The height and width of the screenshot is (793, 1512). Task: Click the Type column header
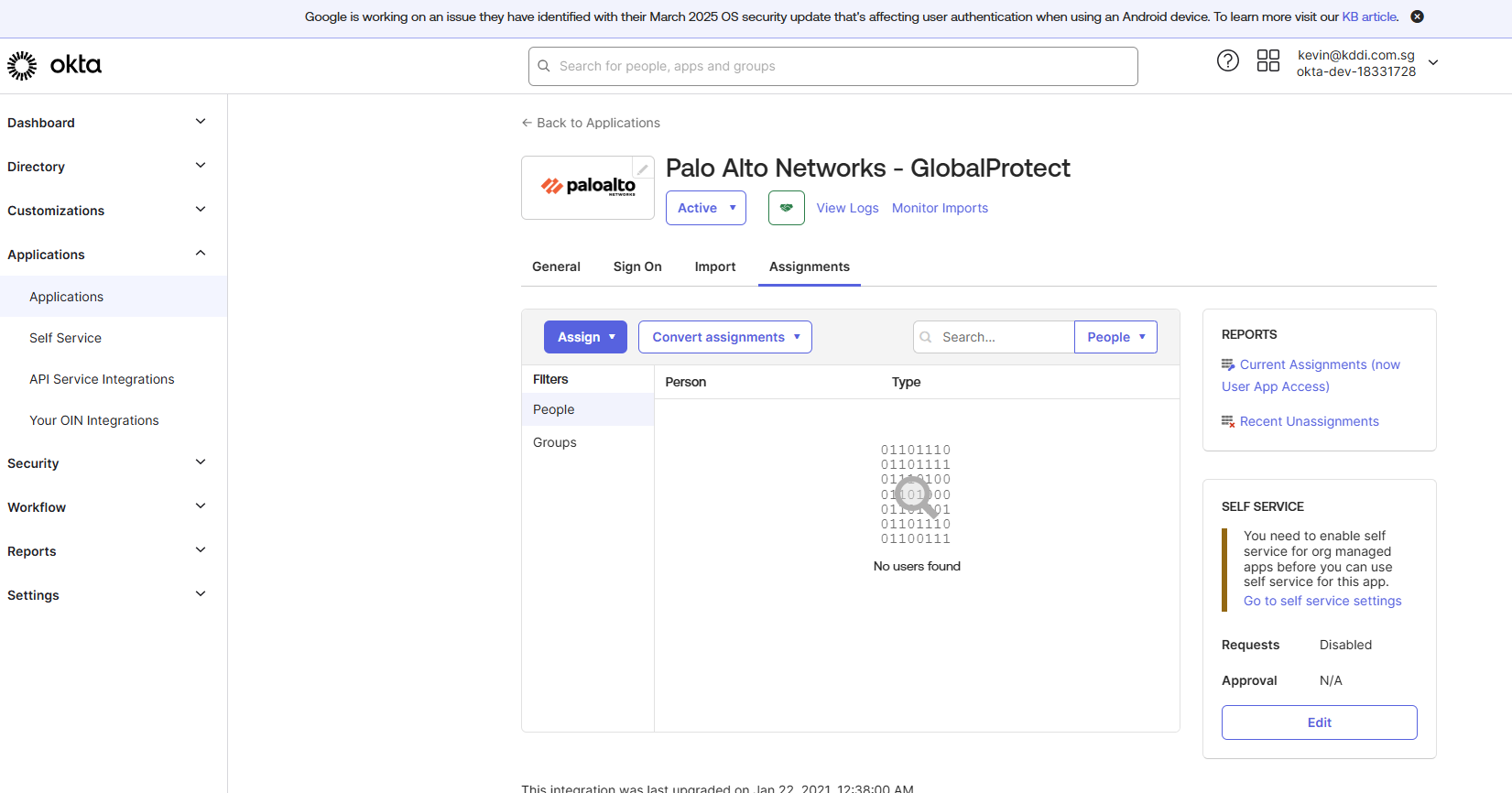point(907,382)
